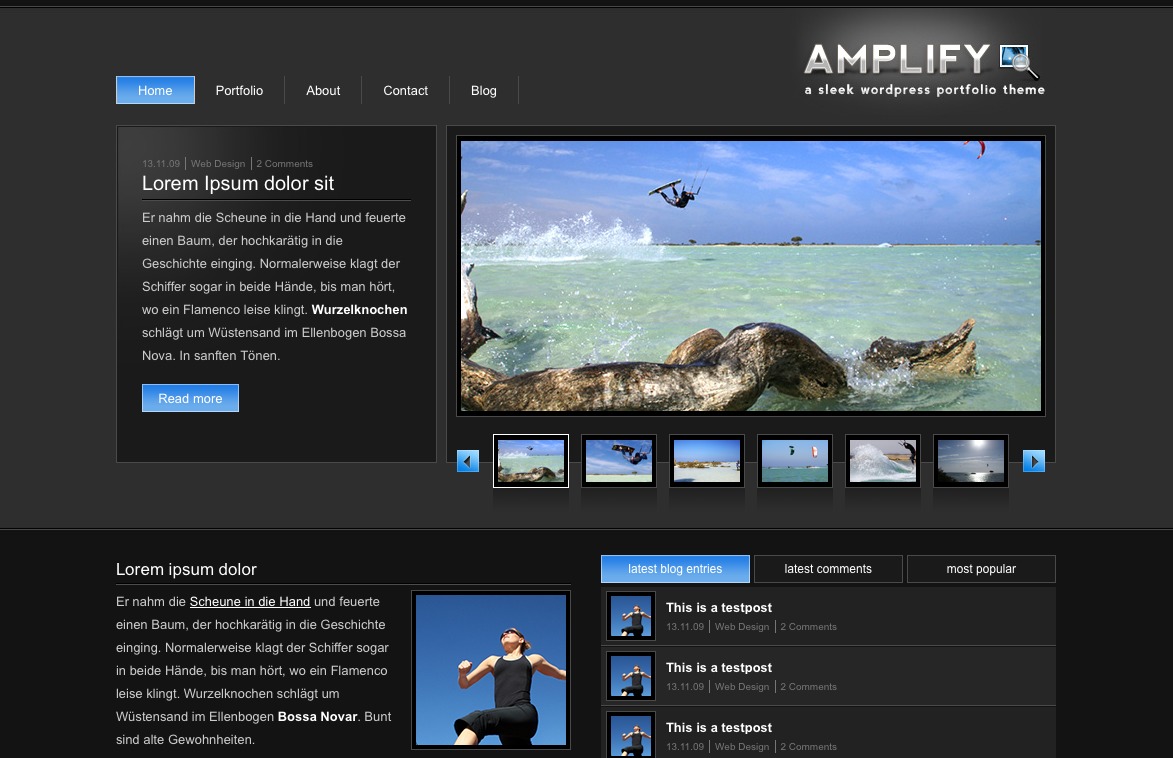The width and height of the screenshot is (1173, 758).
Task: Click the Amplify magnifier logo icon
Action: coord(1020,61)
